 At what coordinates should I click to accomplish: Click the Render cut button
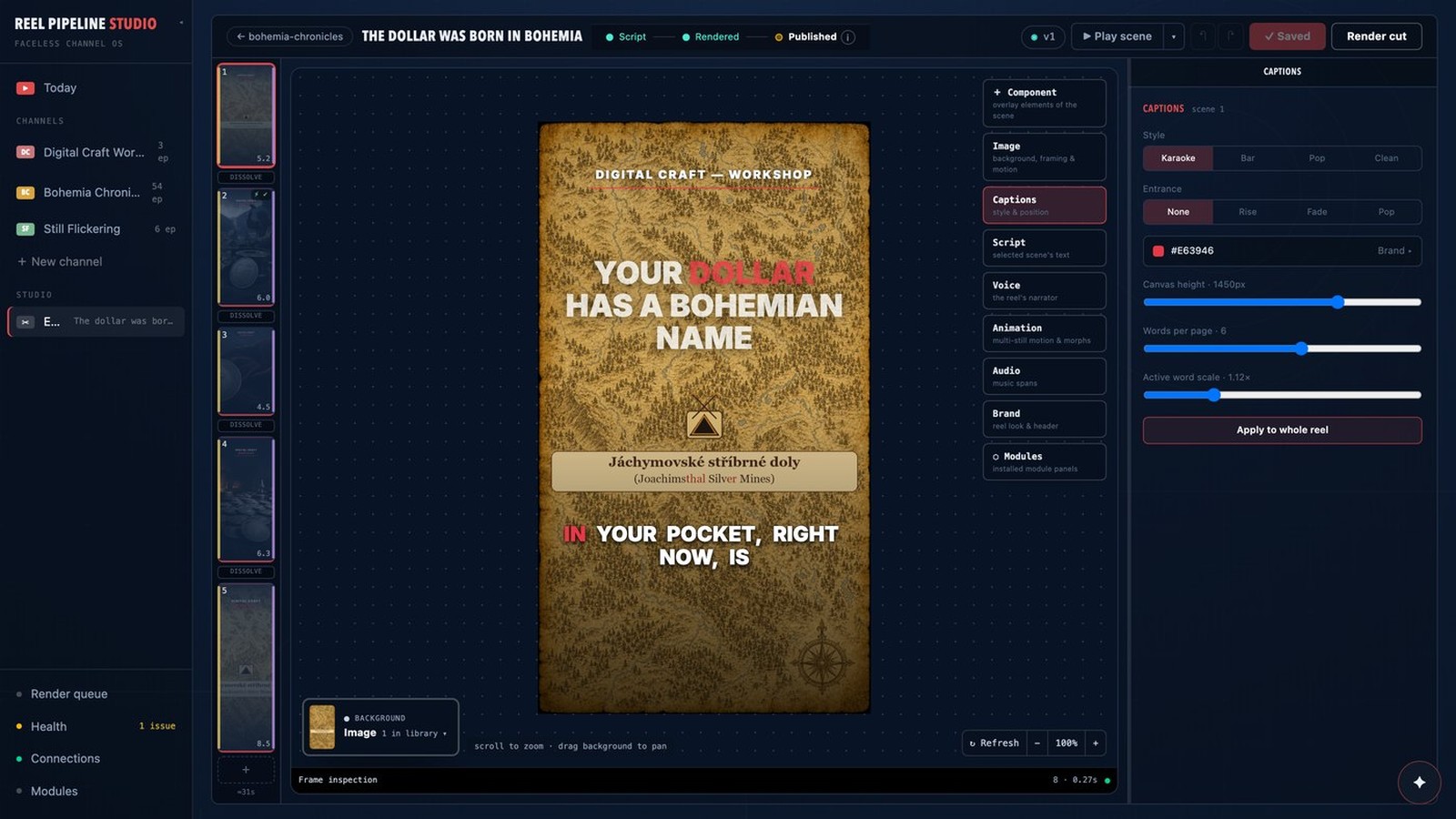click(x=1376, y=36)
